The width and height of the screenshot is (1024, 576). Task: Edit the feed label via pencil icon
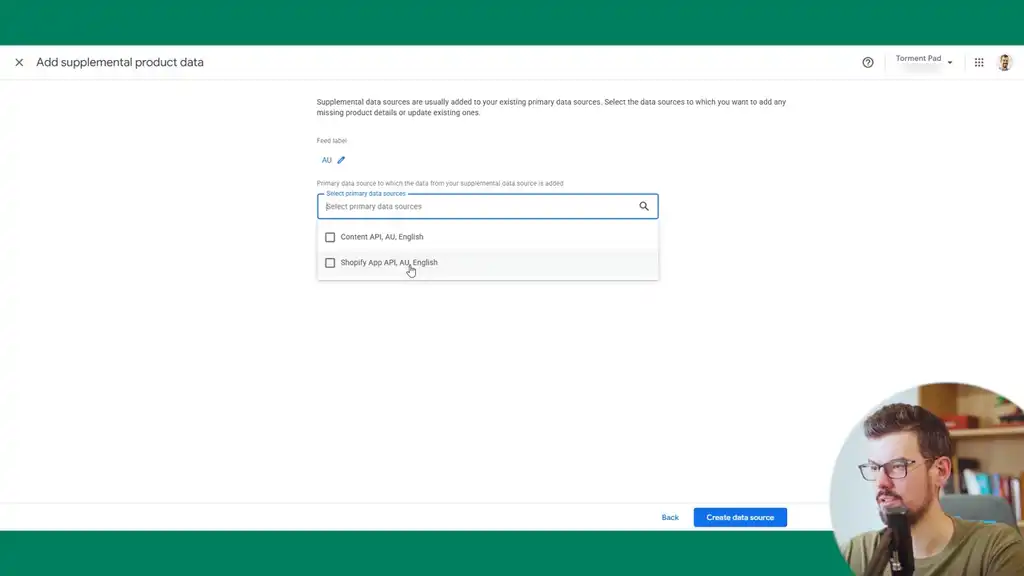[340, 159]
